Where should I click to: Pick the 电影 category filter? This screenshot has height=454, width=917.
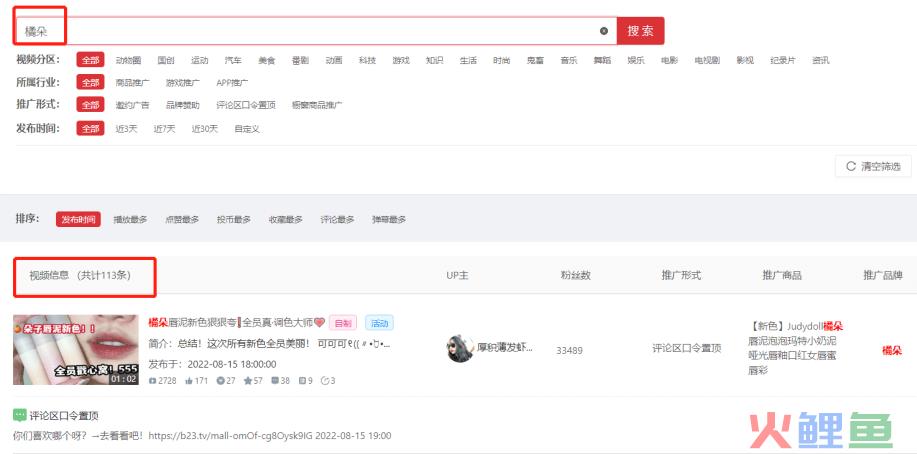point(670,60)
